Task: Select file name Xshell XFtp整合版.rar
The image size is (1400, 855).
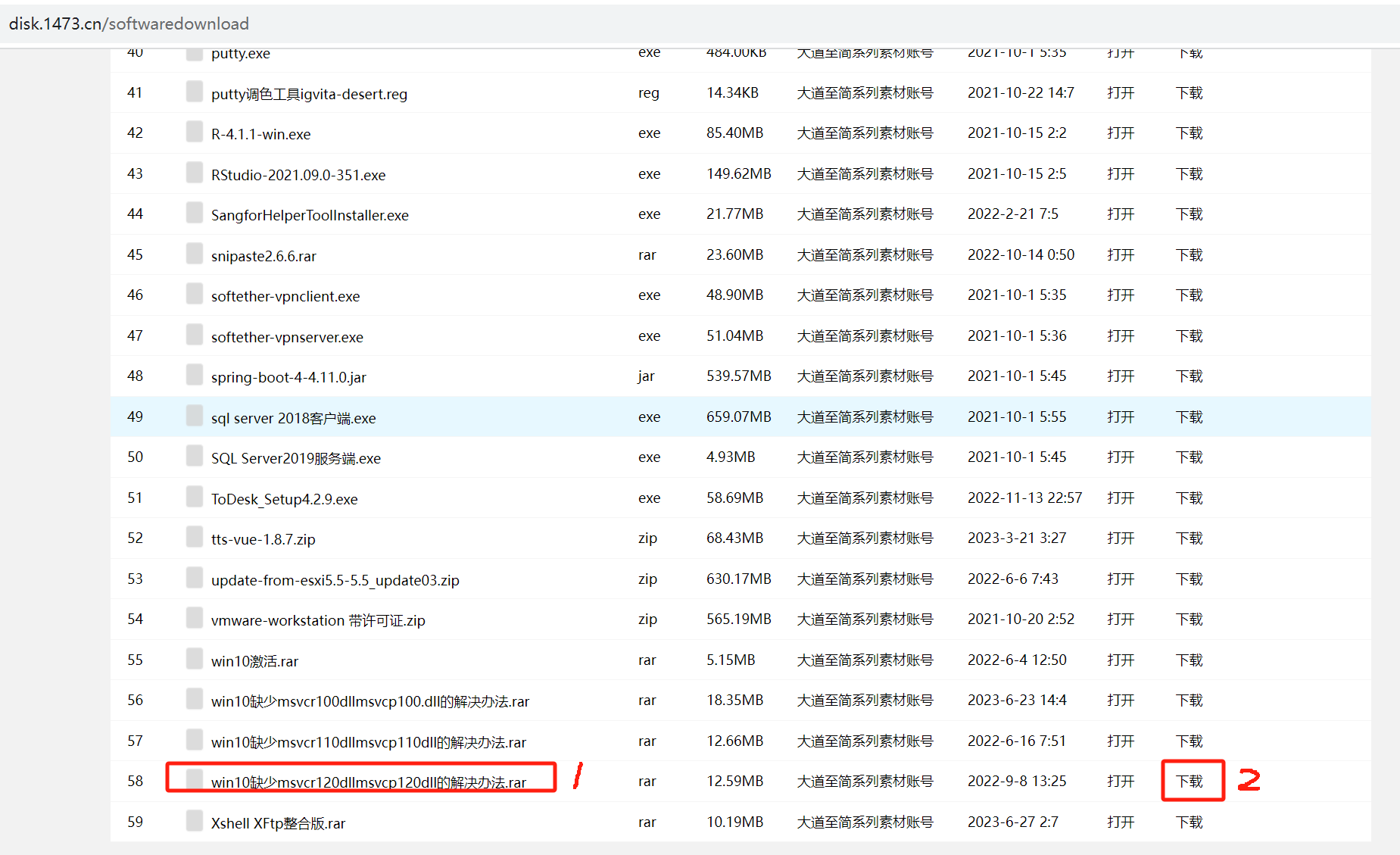Action: 278,823
